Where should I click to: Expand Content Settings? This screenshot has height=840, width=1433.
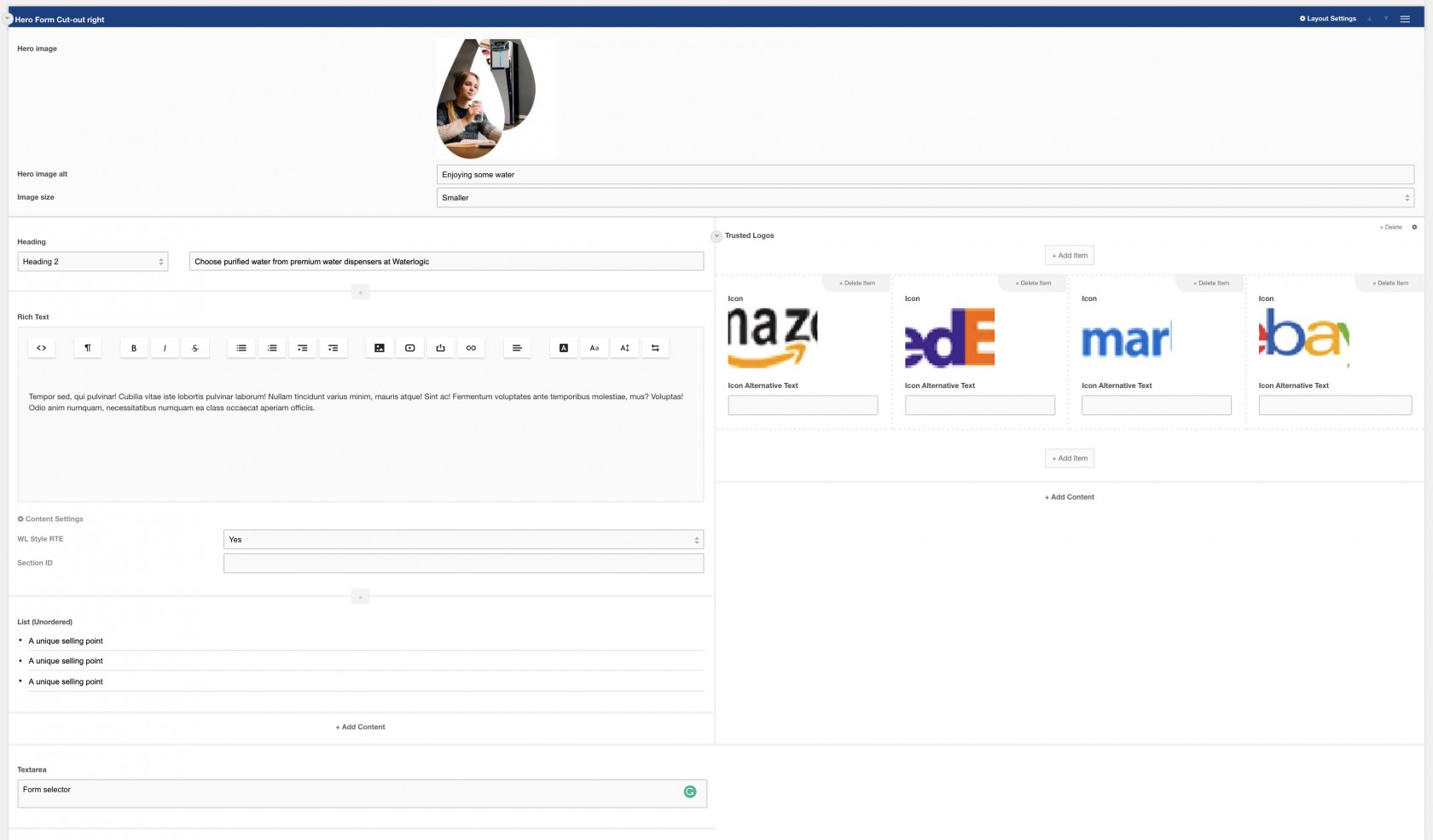[50, 519]
